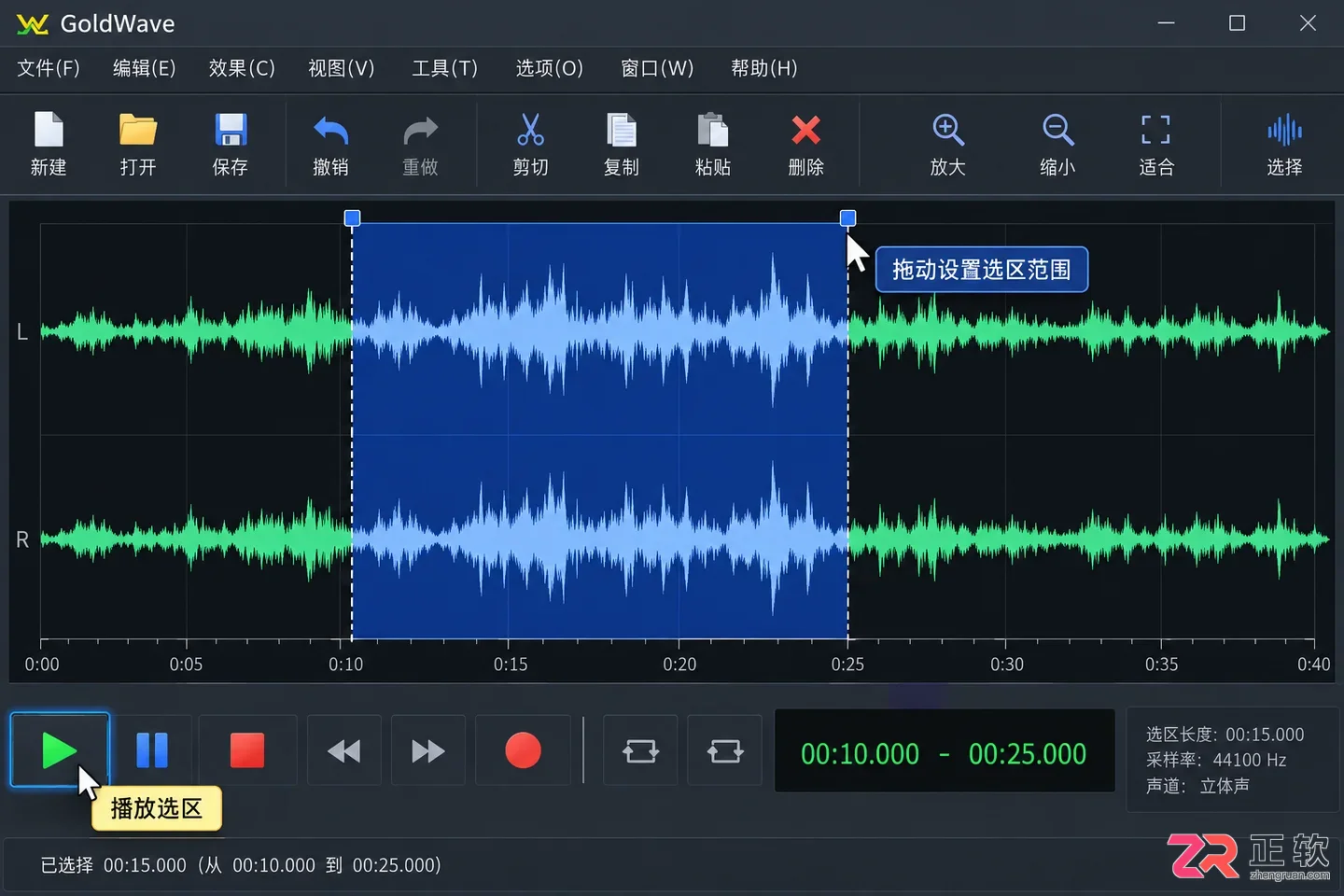Delete selection with the red 删除 icon
Image resolution: width=1344 pixels, height=896 pixels.
tap(805, 130)
